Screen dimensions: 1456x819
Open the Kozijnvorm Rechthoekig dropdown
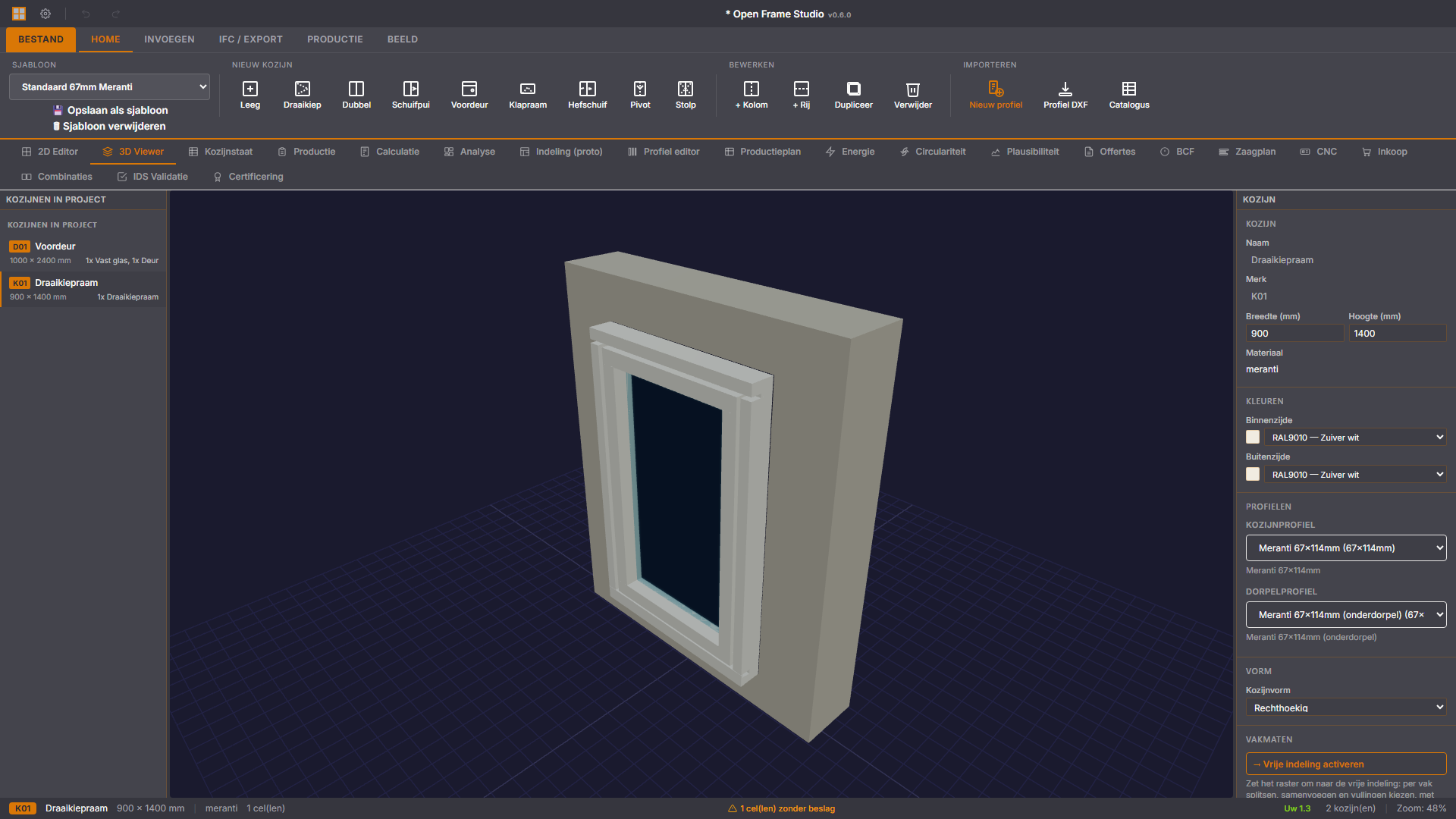click(x=1346, y=708)
